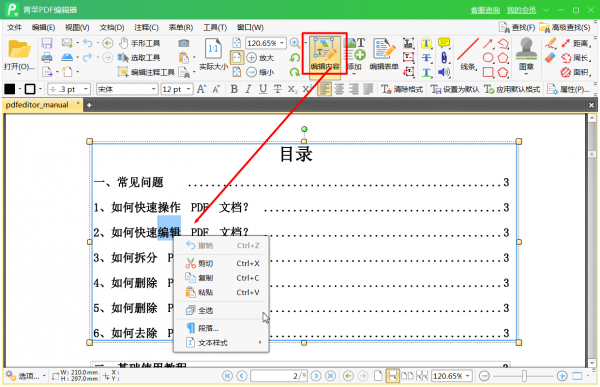The image size is (600, 387).
Task: Open the zoom percentage dropdown in toolbar
Action: (x=282, y=43)
